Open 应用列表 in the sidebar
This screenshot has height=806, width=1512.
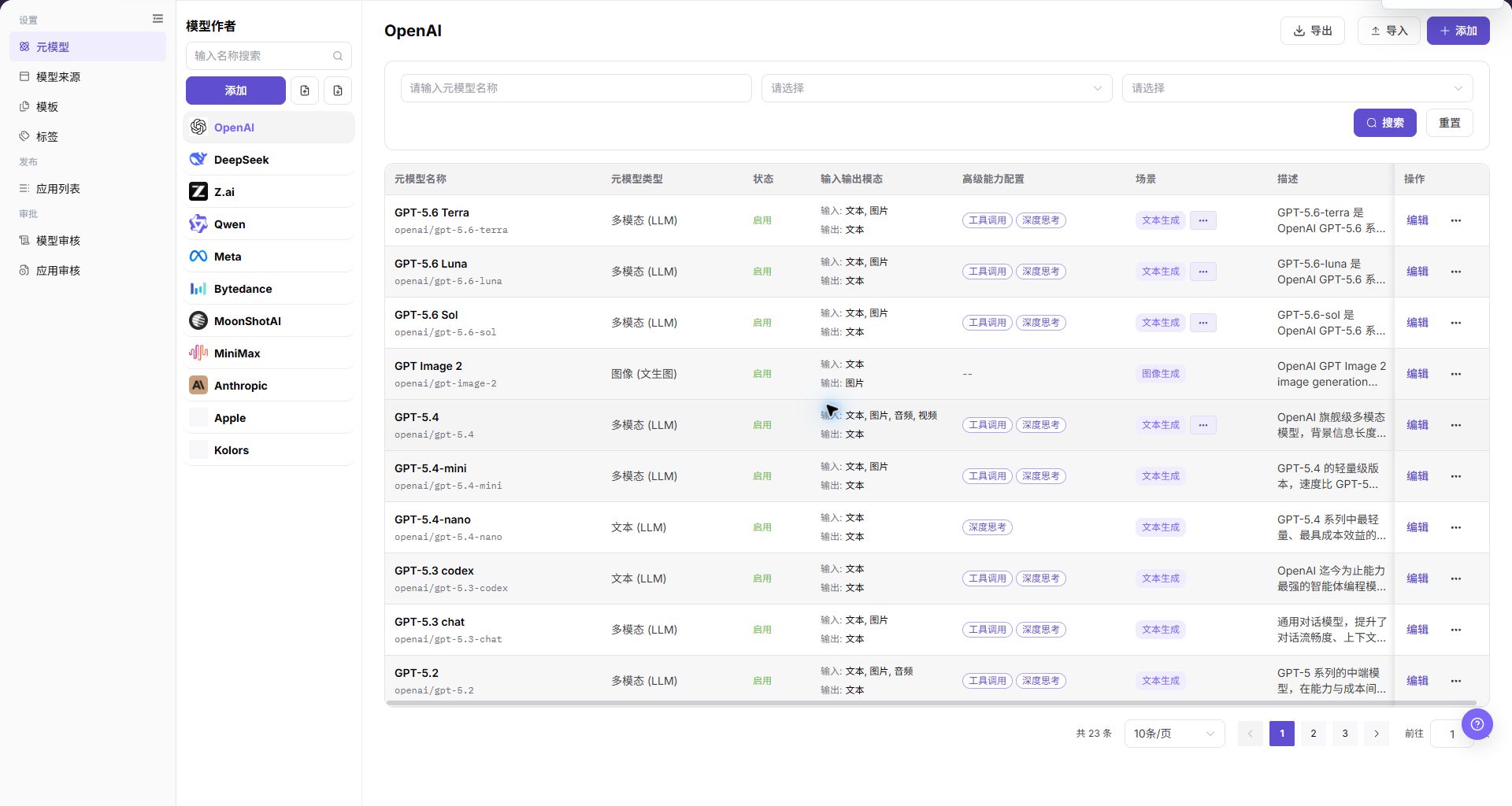[88, 189]
